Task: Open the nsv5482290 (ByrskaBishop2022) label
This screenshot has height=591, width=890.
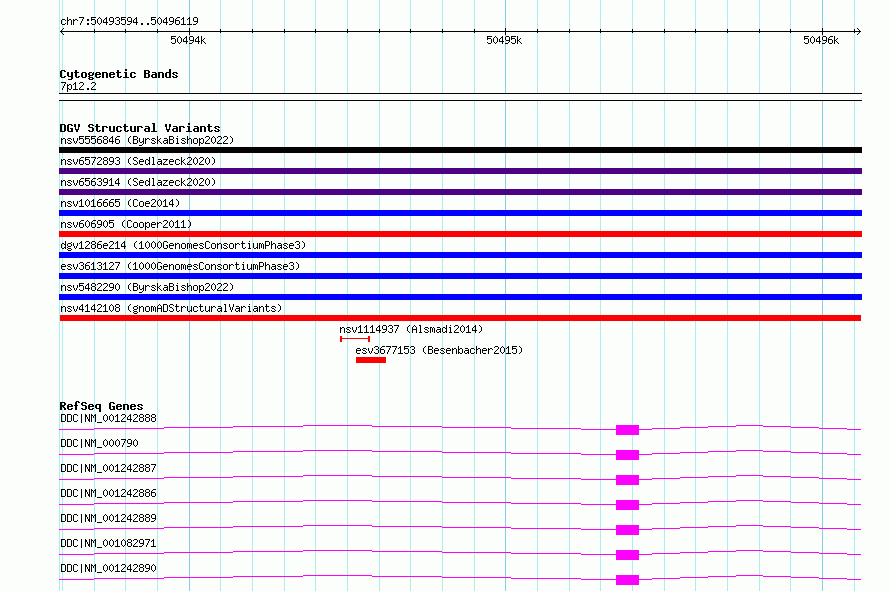Action: (x=147, y=287)
